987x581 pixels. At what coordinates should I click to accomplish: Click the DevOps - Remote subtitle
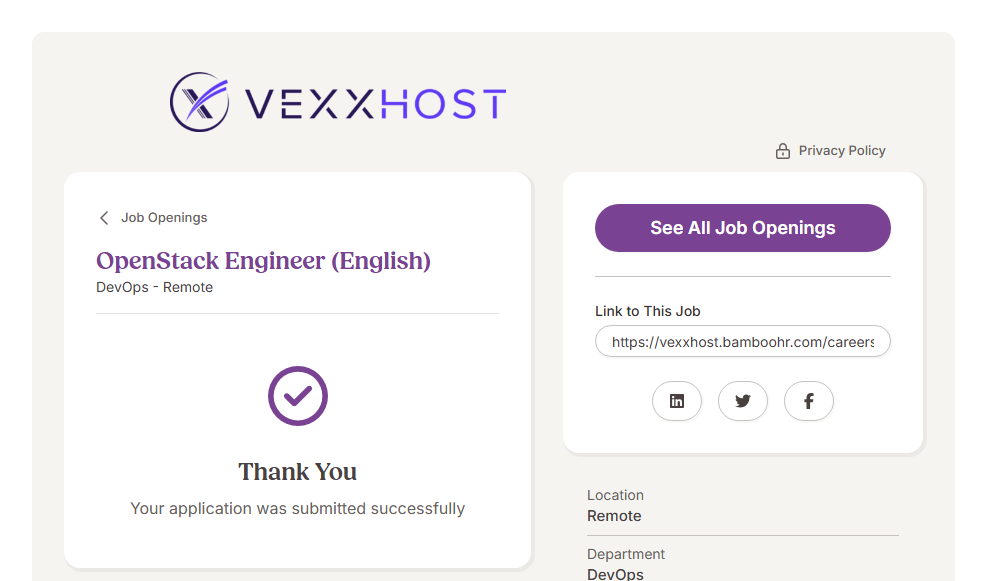pyautogui.click(x=154, y=288)
